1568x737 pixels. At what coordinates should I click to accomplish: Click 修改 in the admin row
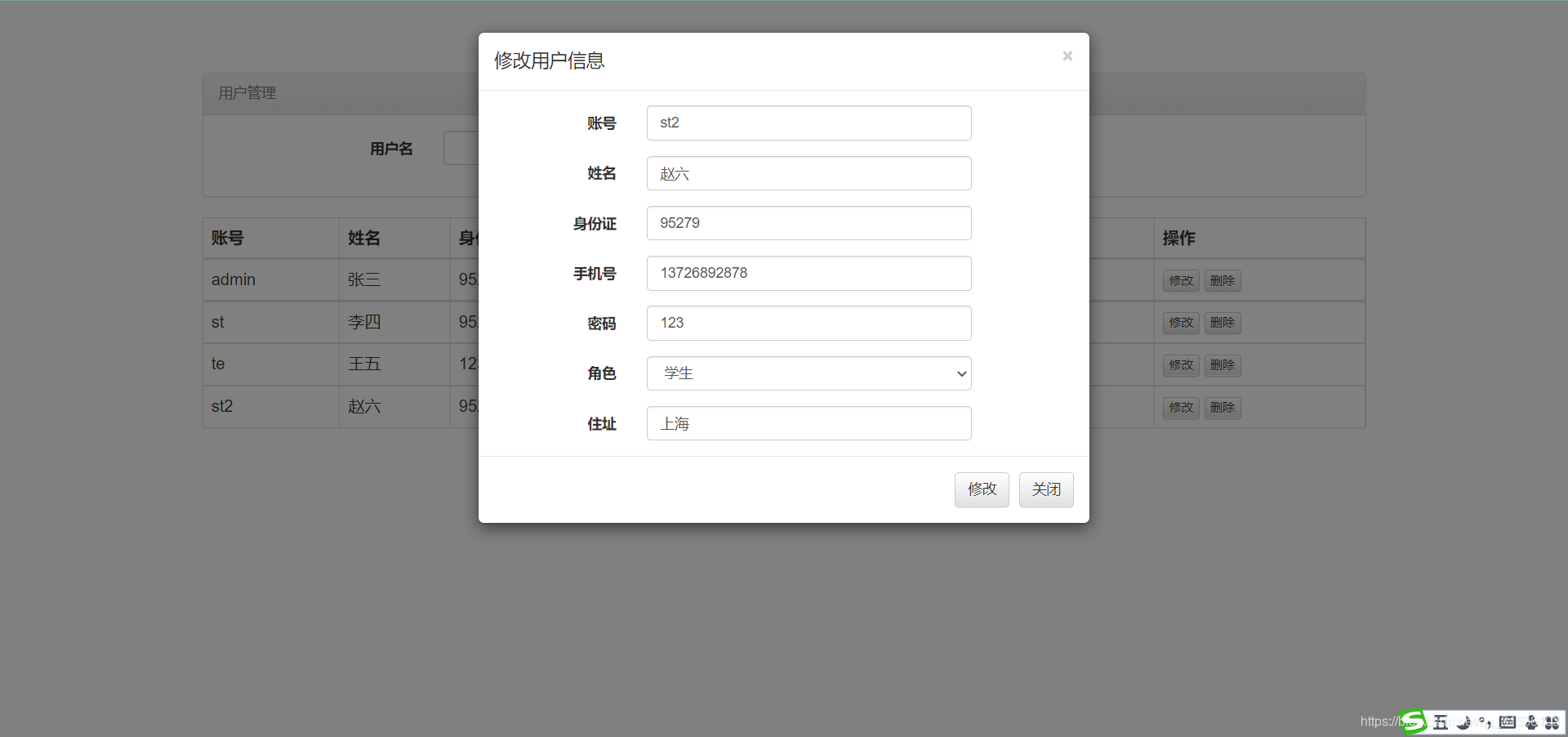pos(1180,279)
